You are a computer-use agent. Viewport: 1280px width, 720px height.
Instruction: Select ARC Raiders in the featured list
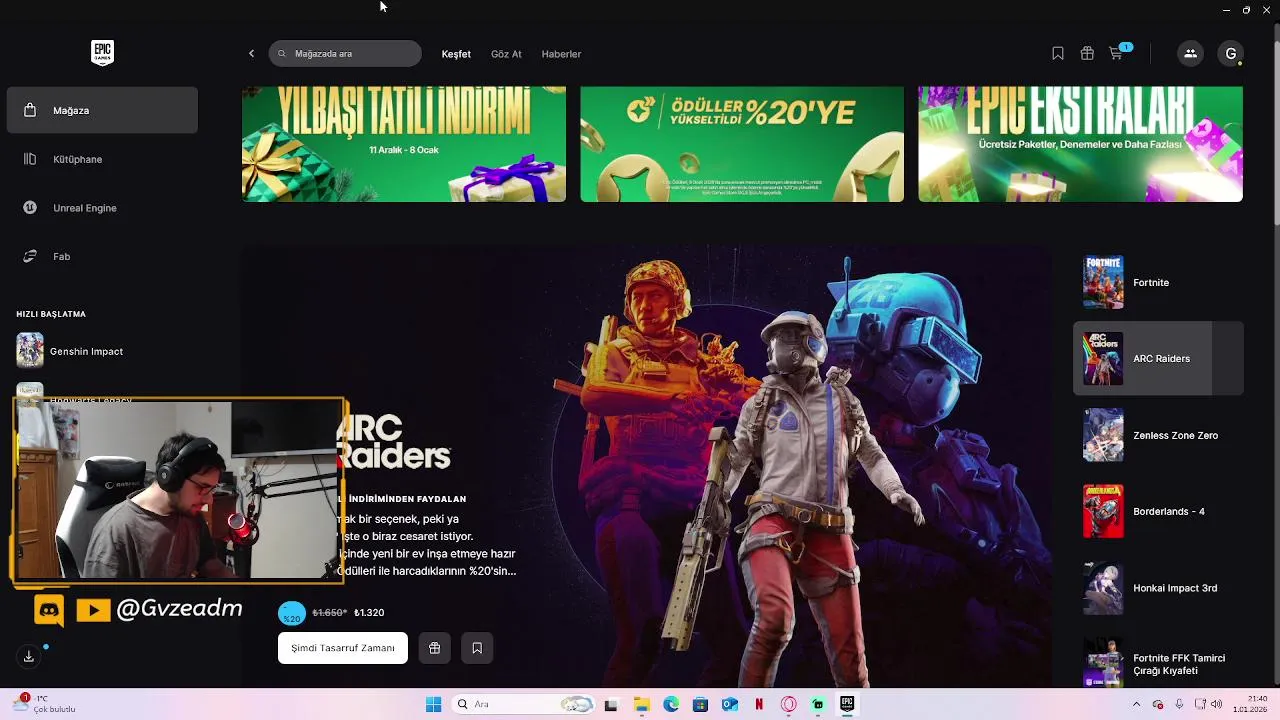(x=1158, y=358)
